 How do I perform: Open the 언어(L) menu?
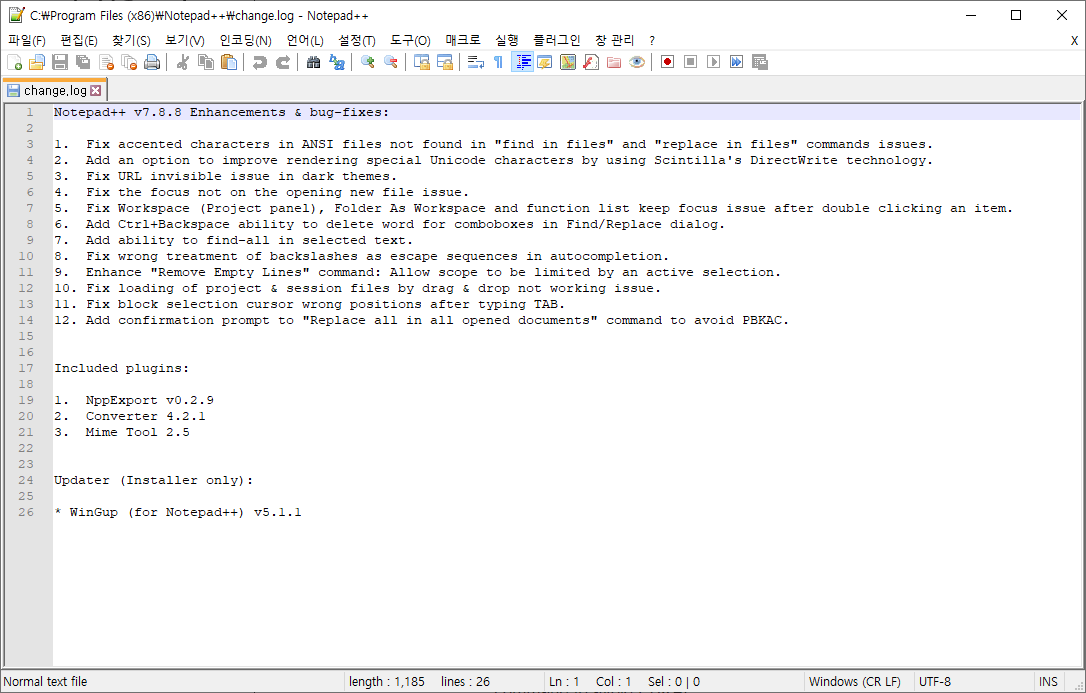[305, 41]
